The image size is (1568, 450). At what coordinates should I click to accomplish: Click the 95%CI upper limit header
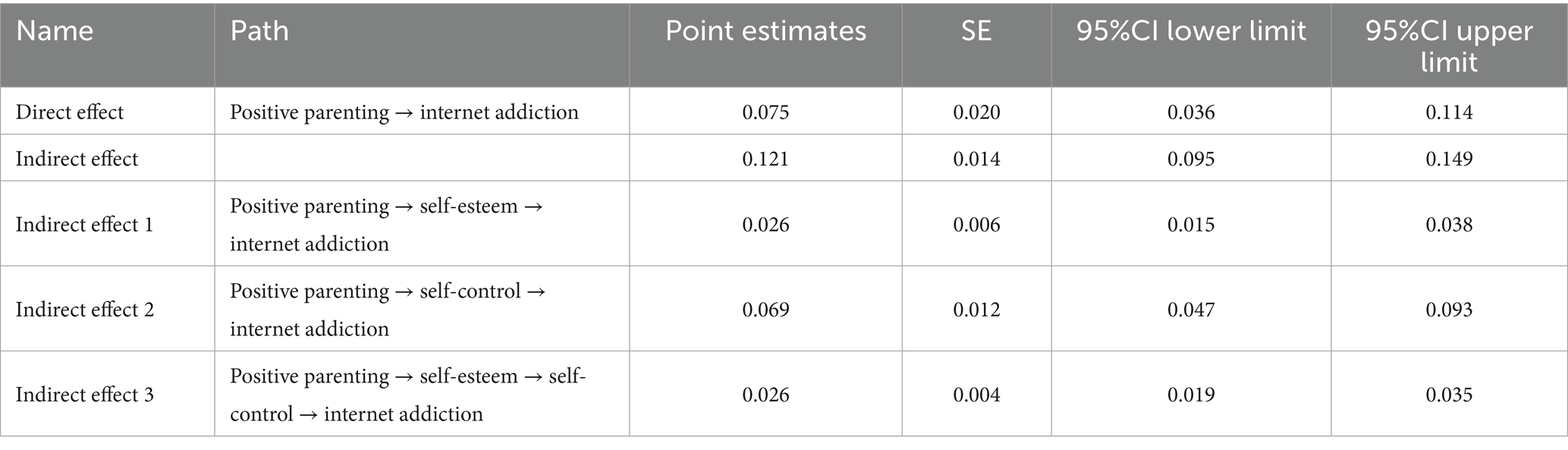tap(1449, 45)
